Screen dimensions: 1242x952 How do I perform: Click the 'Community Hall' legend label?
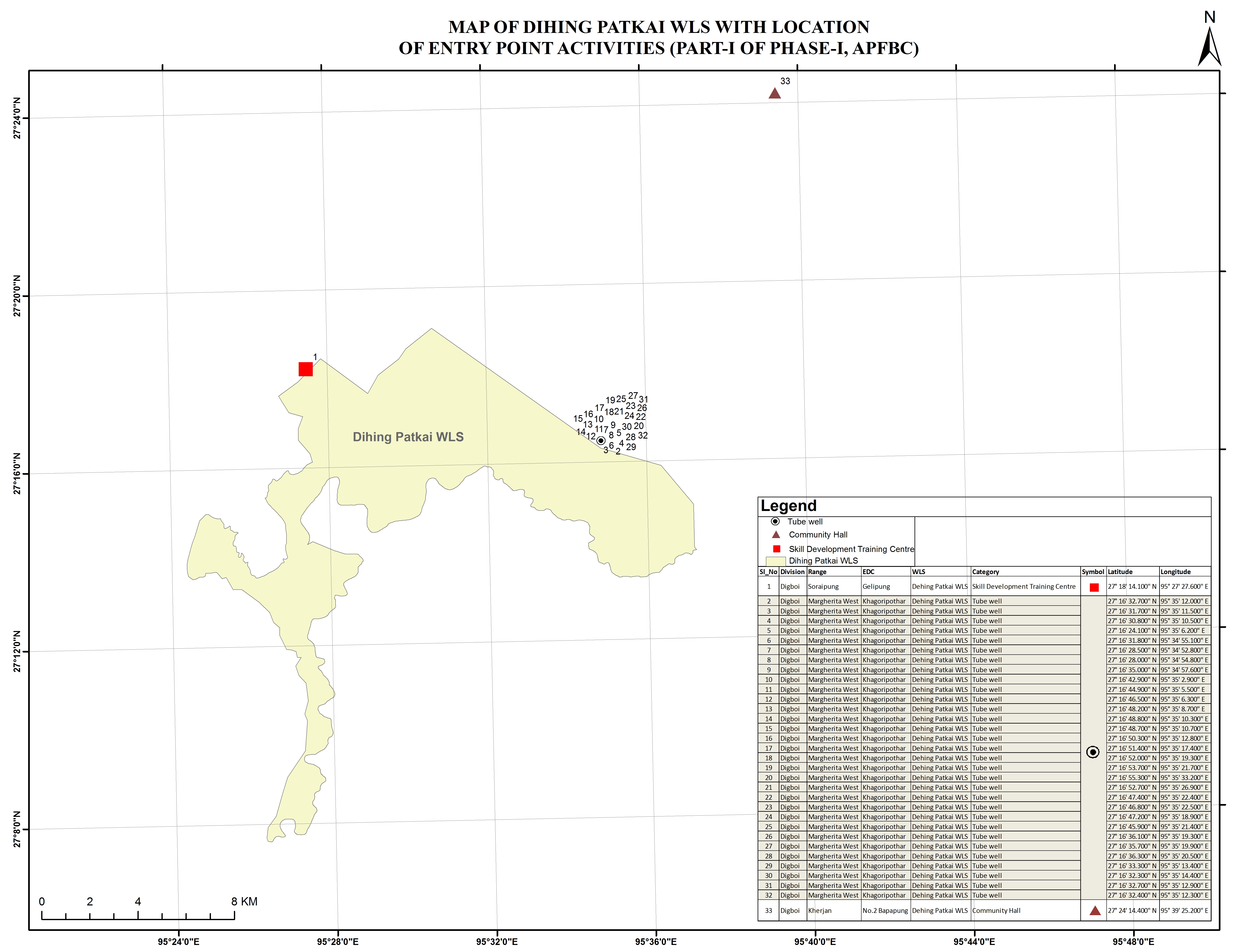818,535
